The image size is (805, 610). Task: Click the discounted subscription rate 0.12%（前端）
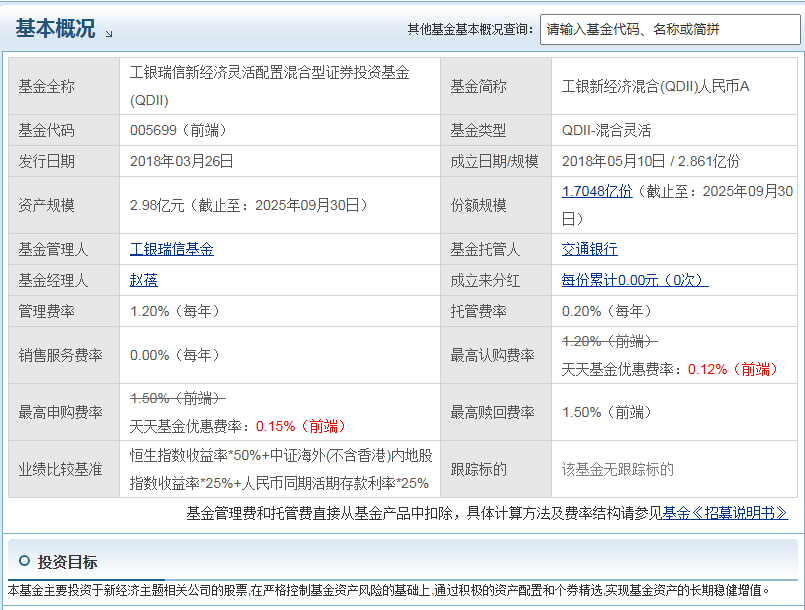pos(734,369)
